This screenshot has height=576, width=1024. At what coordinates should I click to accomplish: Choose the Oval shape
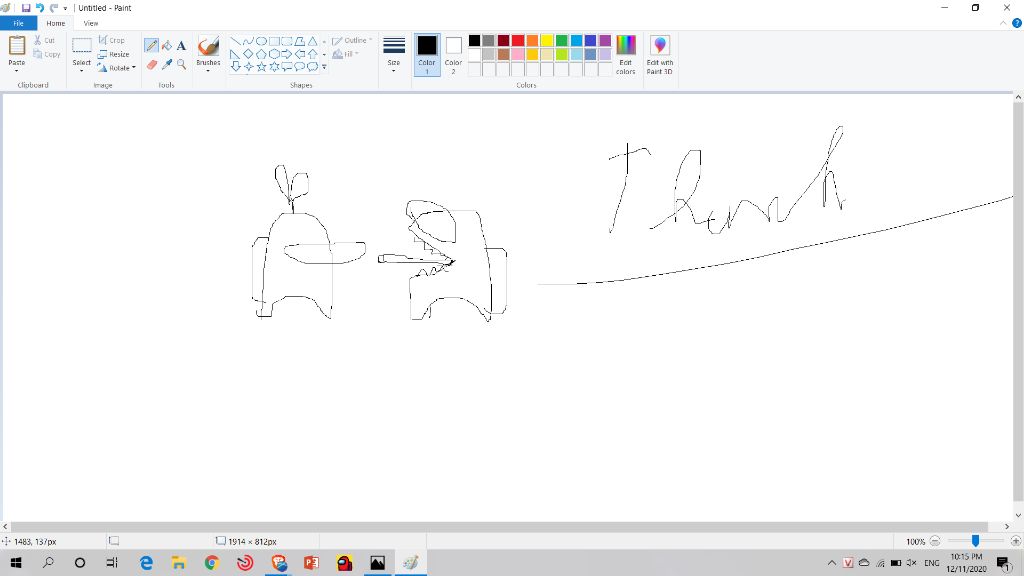click(261, 41)
